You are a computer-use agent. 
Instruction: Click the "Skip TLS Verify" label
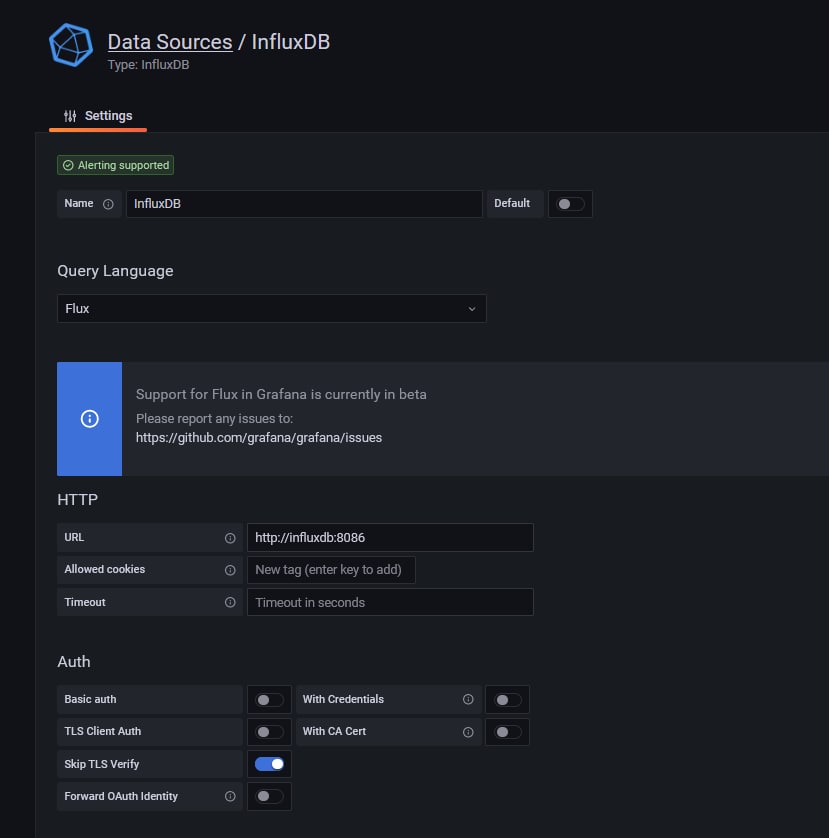[102, 764]
